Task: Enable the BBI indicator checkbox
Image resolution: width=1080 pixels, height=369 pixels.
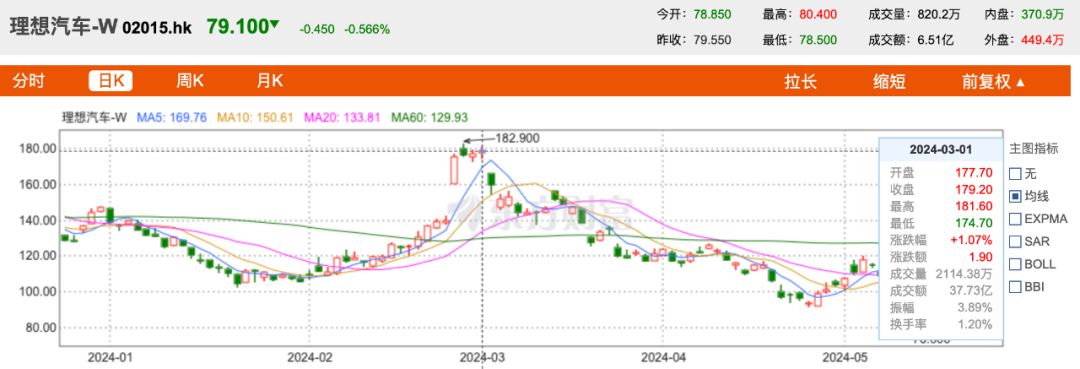Action: click(x=1015, y=286)
